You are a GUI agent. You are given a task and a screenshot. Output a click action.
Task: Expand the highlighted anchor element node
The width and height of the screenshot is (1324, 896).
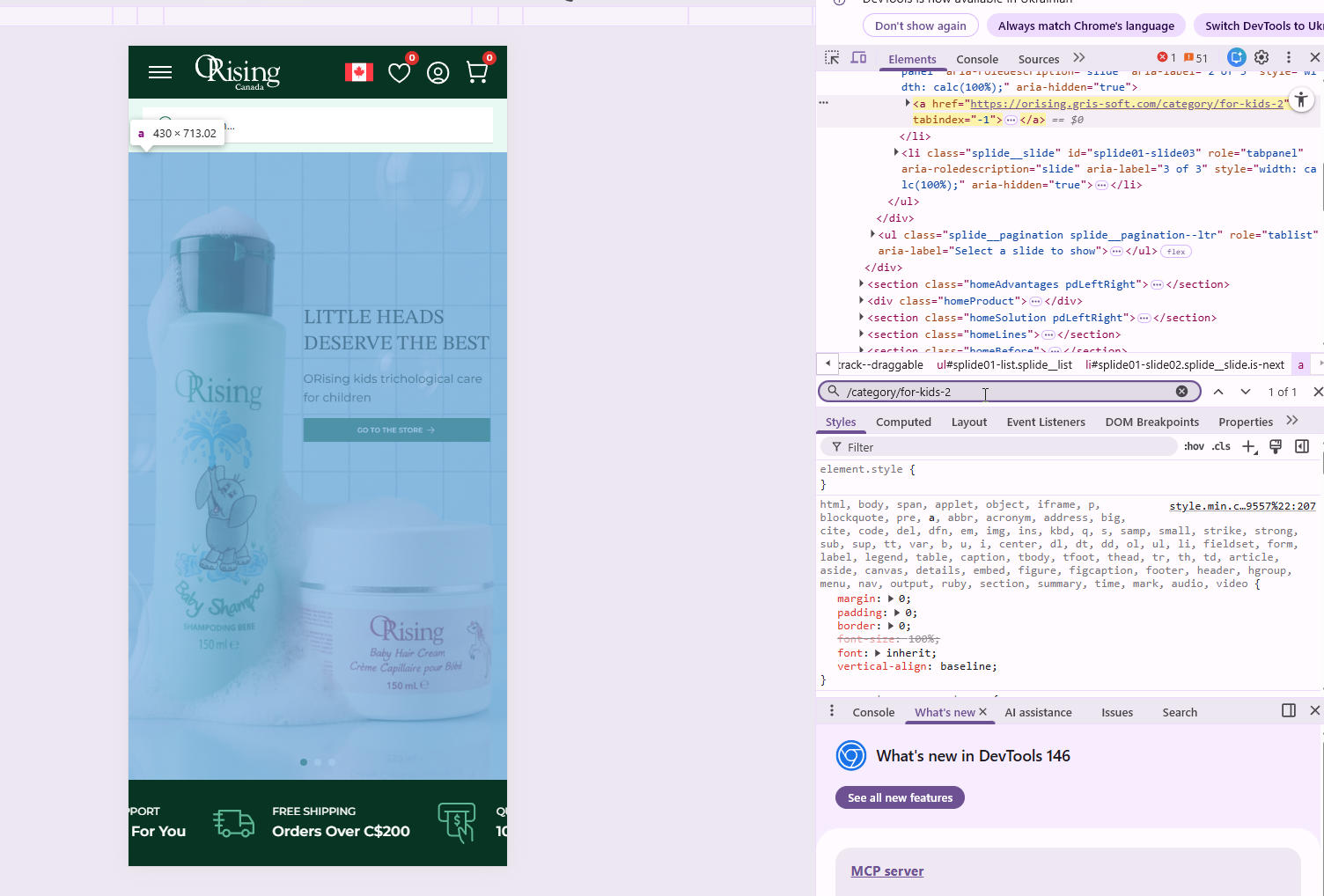(x=908, y=103)
